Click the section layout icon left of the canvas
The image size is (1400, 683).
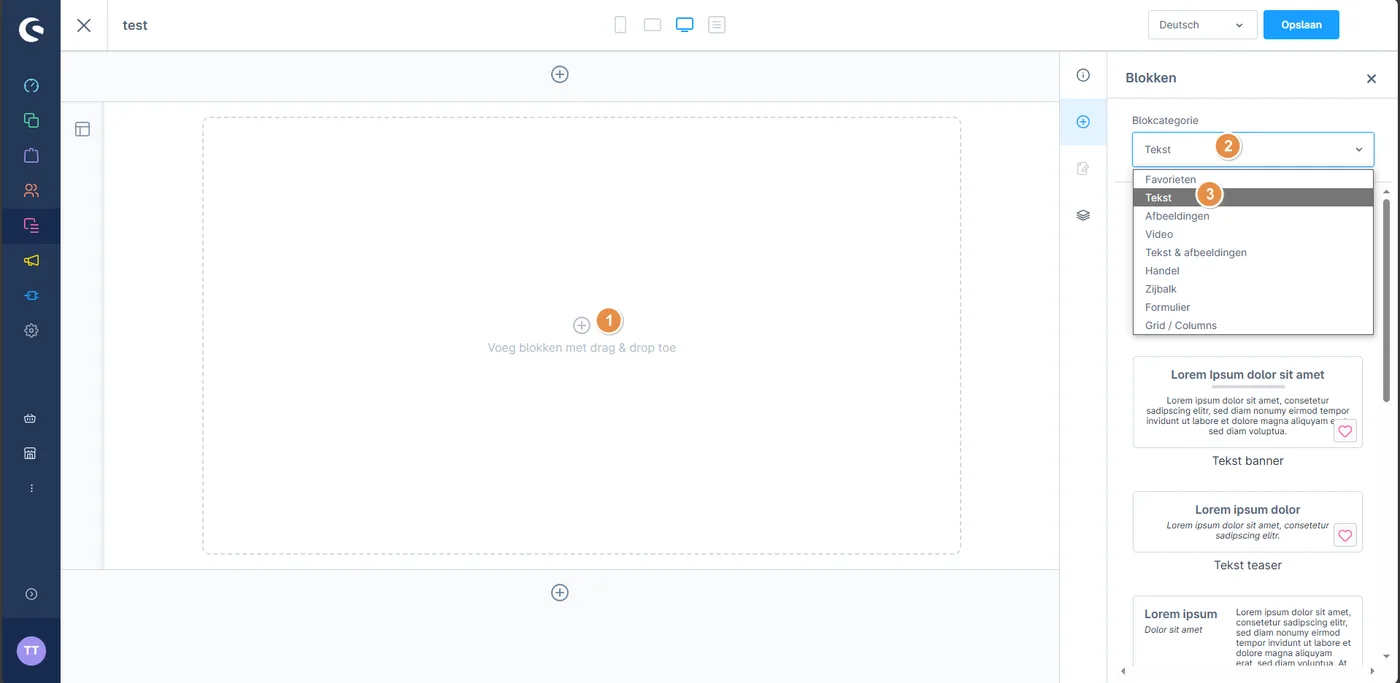[x=83, y=129]
